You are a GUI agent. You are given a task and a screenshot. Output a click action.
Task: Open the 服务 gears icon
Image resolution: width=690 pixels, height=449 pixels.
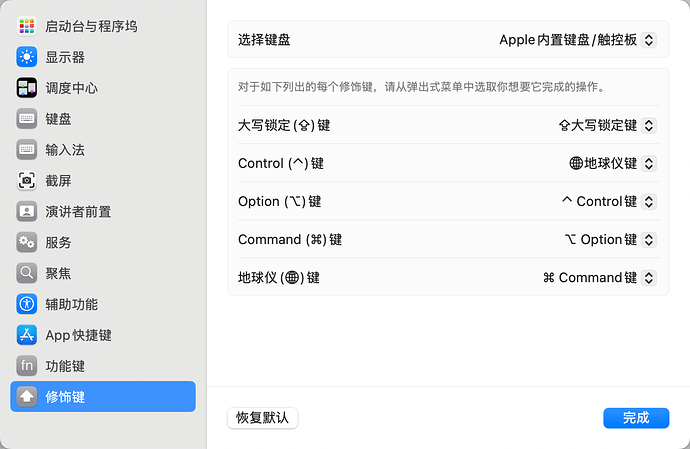point(26,242)
